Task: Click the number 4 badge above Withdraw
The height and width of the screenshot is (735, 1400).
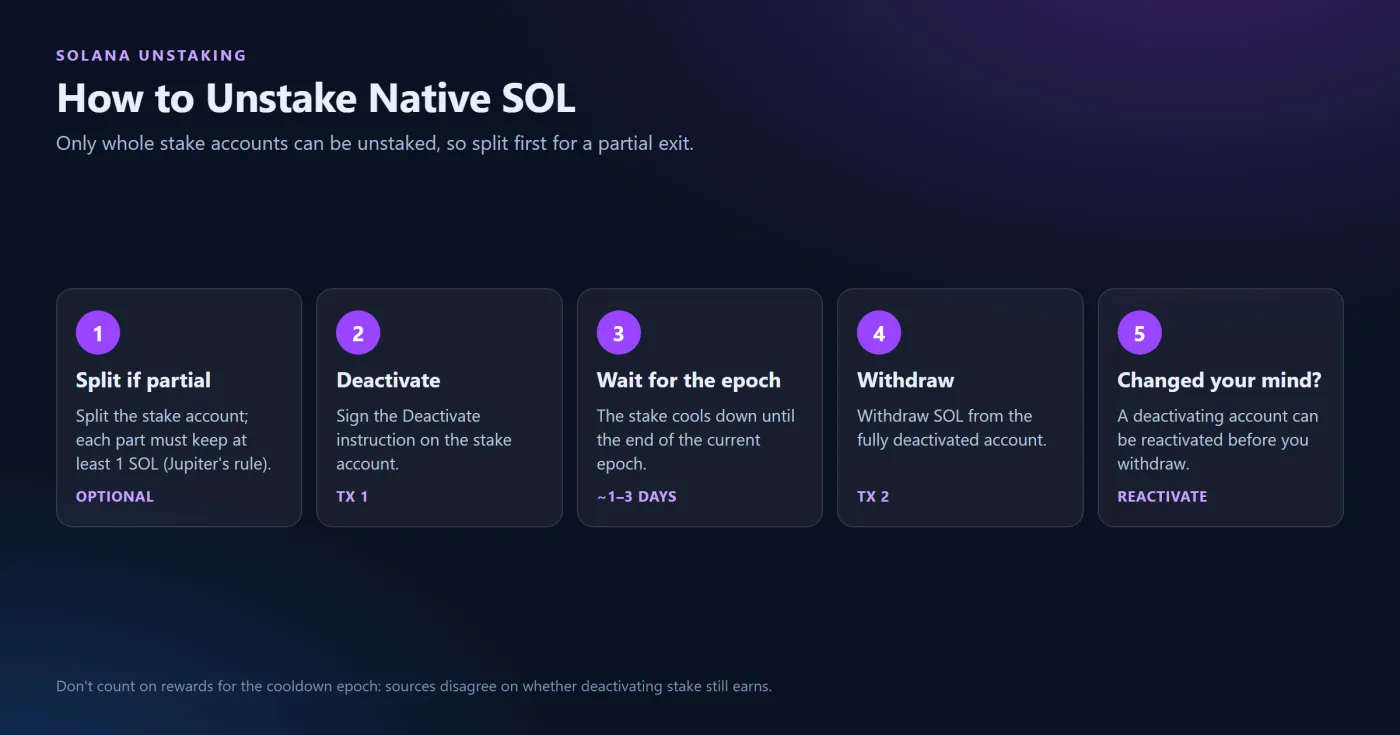Action: click(x=879, y=333)
